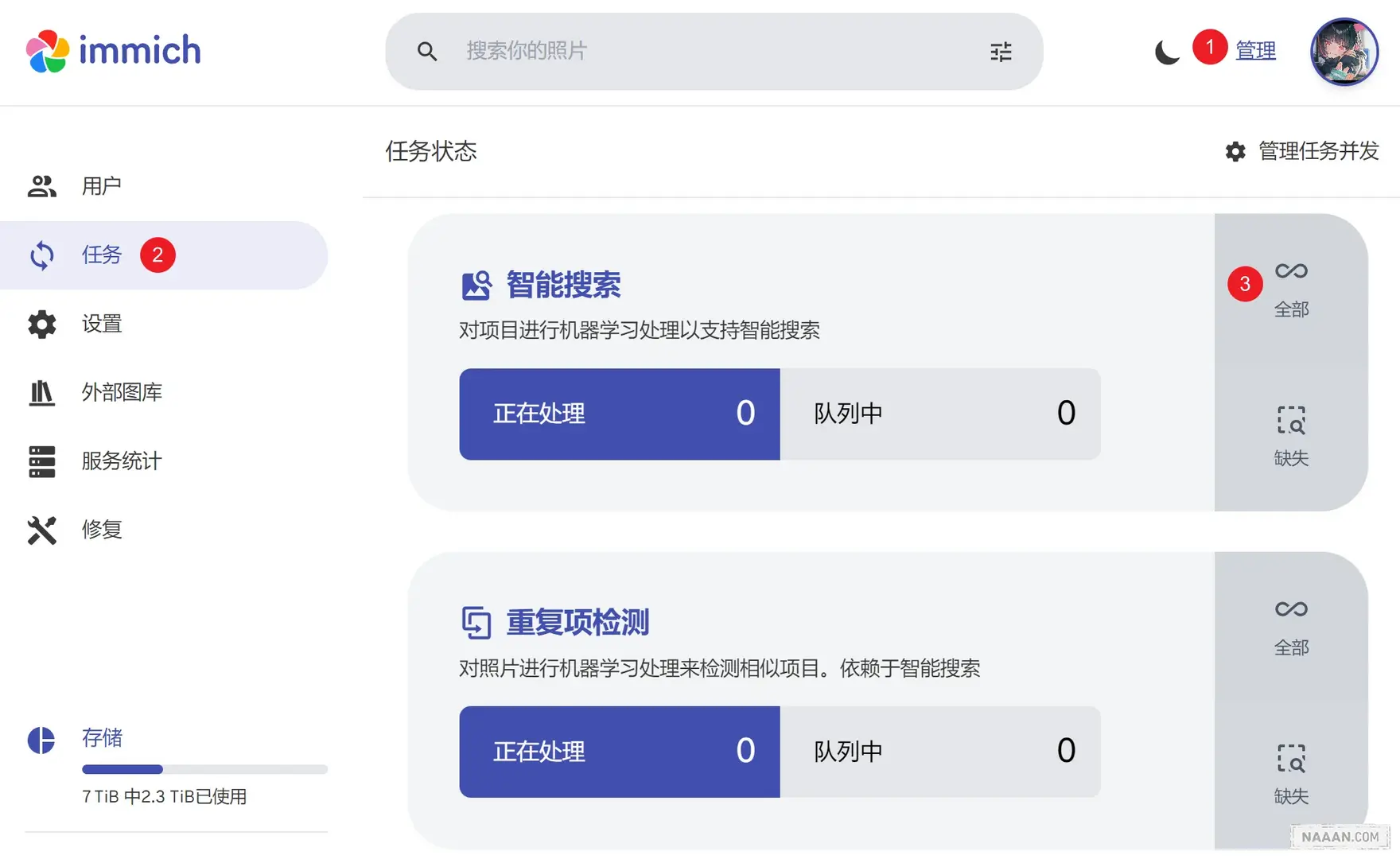Open 设置 in sidebar
This screenshot has width=1400, height=859.
click(101, 324)
